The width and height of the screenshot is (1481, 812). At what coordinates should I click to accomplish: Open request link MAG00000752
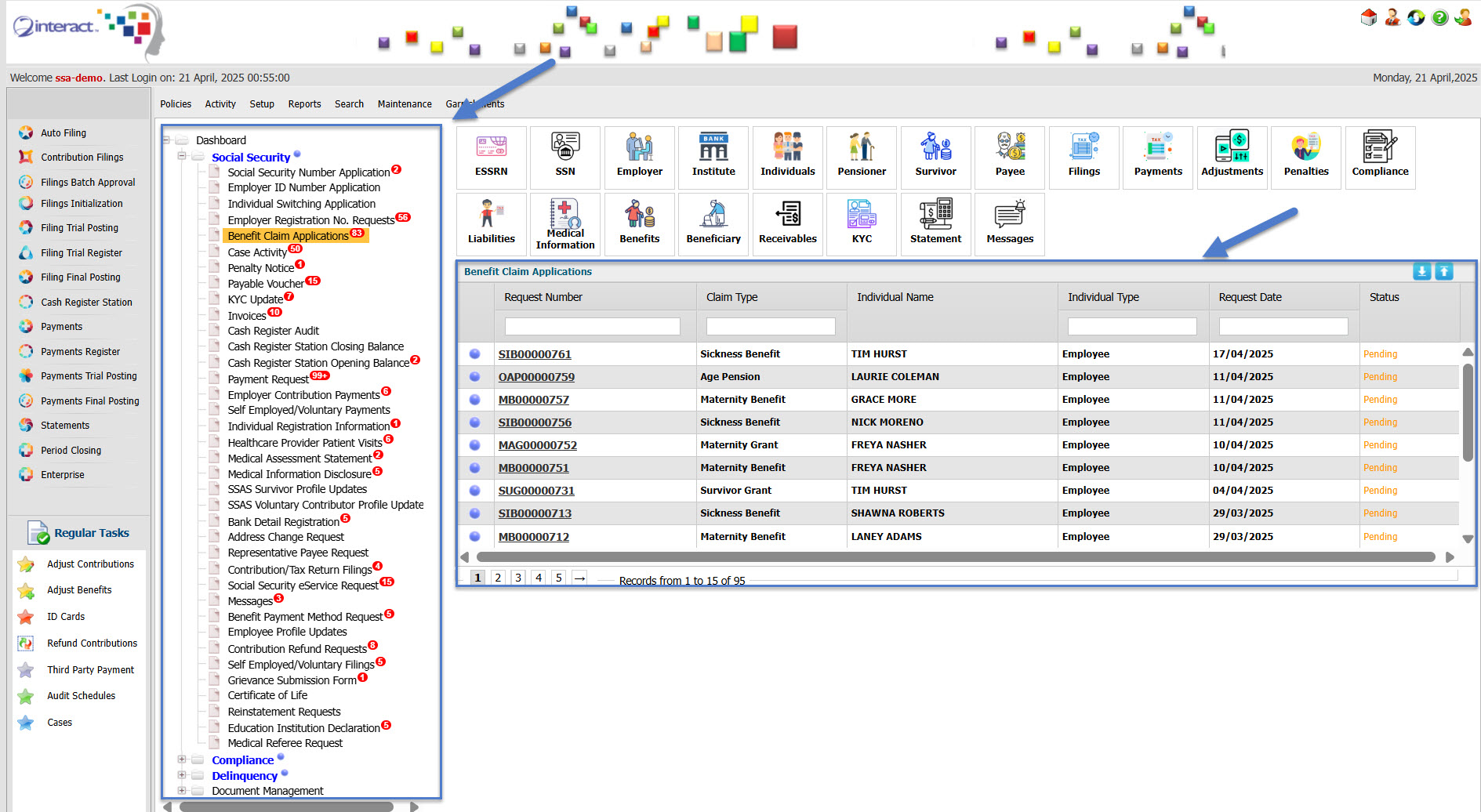(537, 445)
